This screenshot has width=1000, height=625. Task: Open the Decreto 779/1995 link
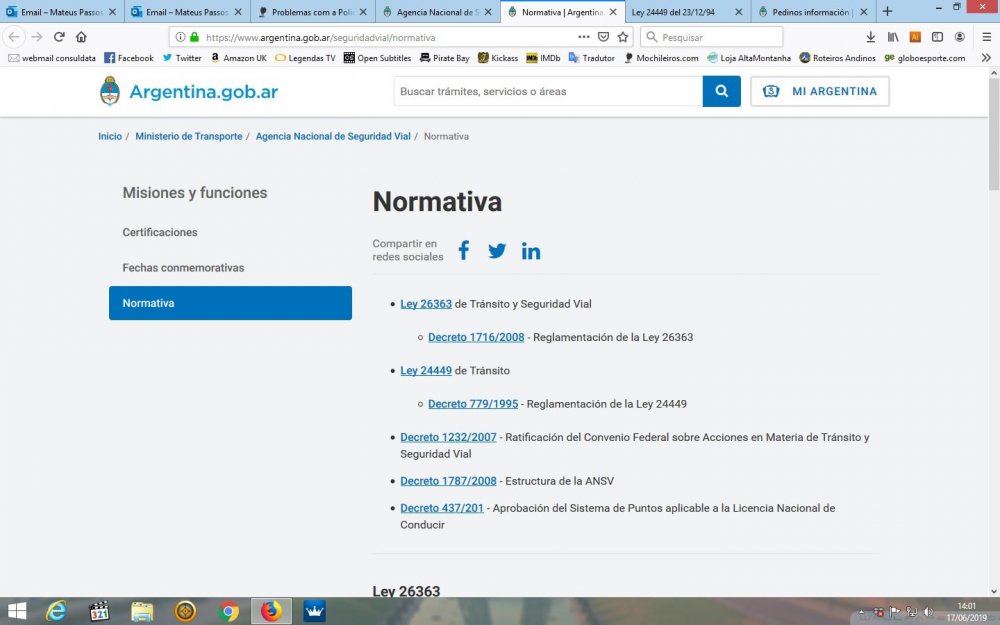click(473, 404)
